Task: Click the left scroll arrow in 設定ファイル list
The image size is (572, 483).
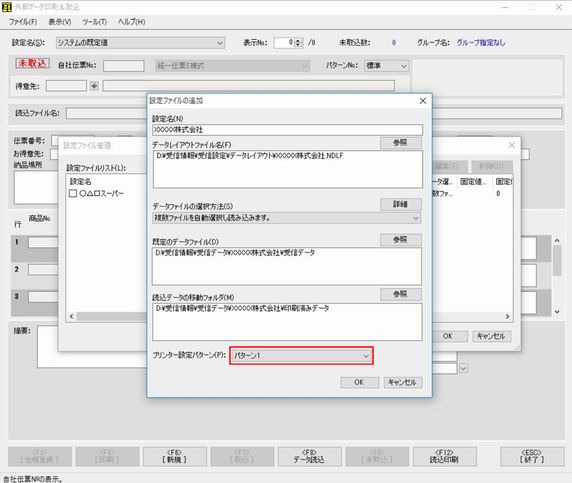Action: (x=72, y=316)
